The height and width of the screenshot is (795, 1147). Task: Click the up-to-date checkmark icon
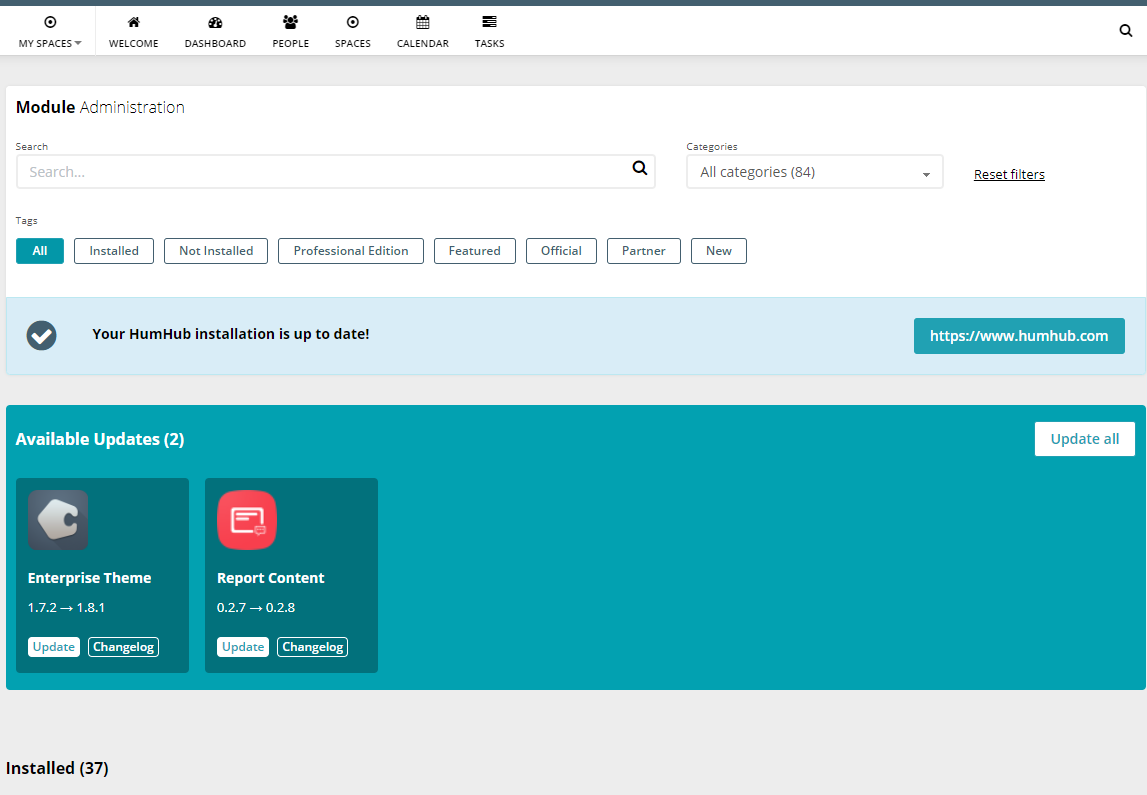click(42, 336)
